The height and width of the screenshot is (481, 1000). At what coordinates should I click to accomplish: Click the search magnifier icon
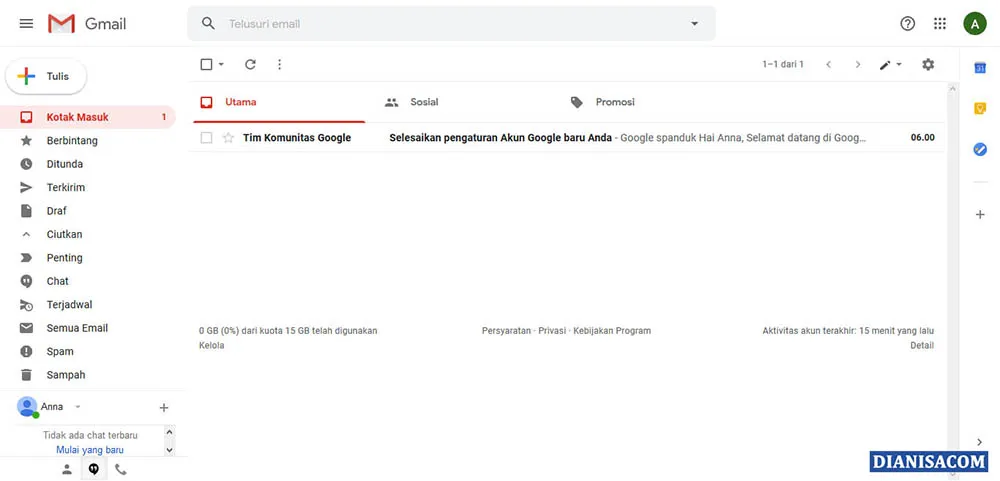(208, 24)
